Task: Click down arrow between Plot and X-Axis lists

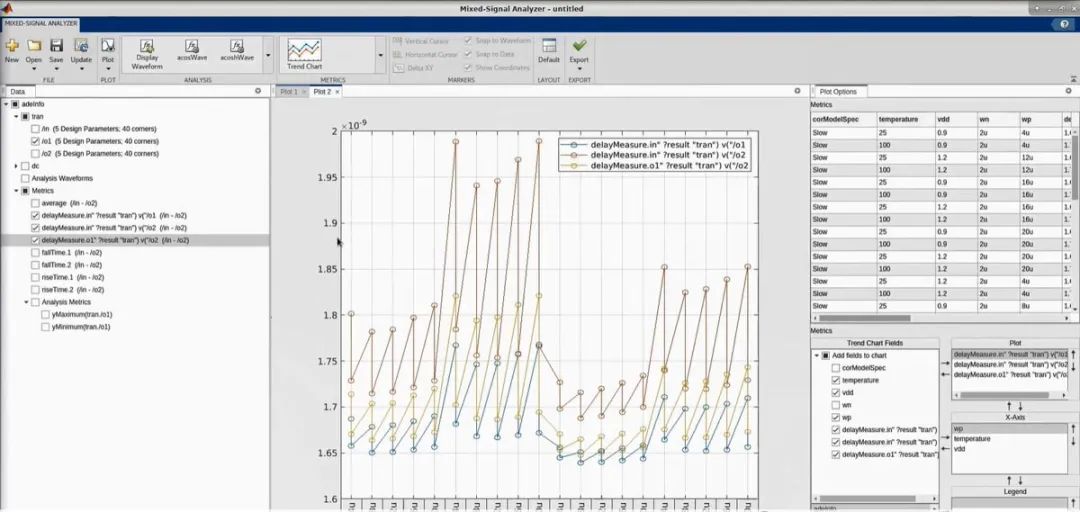Action: coord(1021,406)
